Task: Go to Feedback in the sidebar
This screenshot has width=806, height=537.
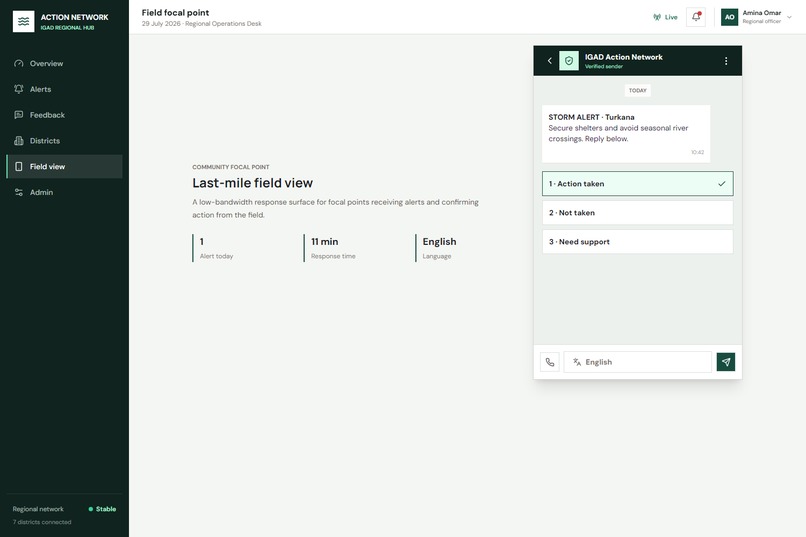Action: pos(64,115)
